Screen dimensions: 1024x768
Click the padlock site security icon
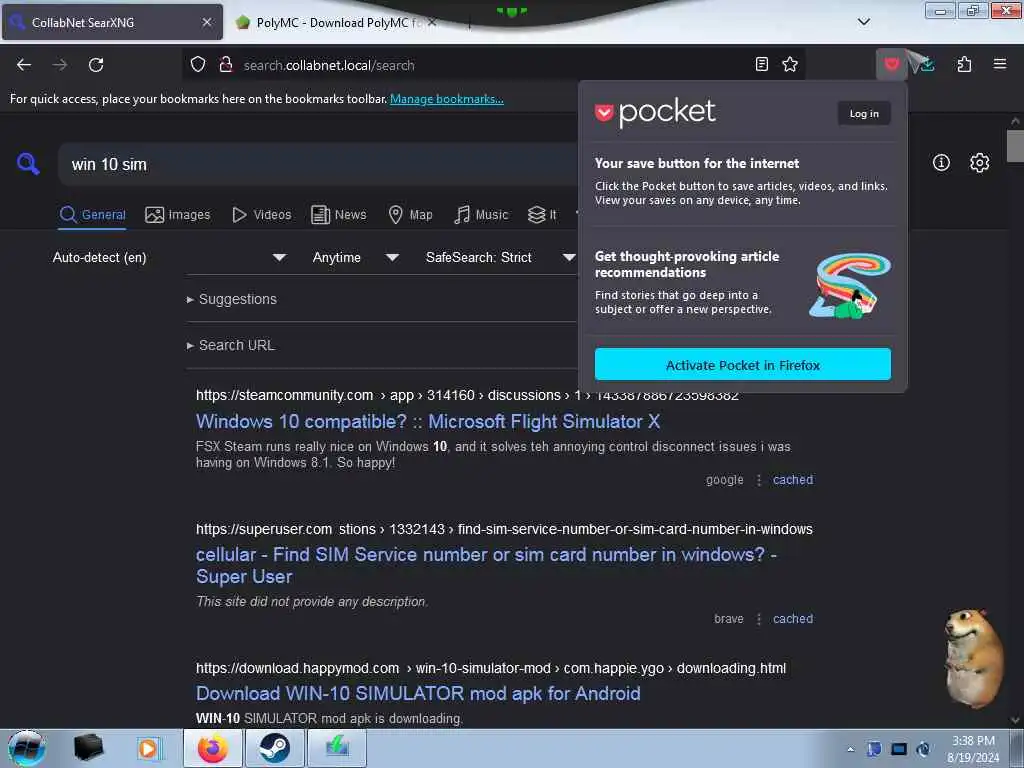[x=226, y=65]
